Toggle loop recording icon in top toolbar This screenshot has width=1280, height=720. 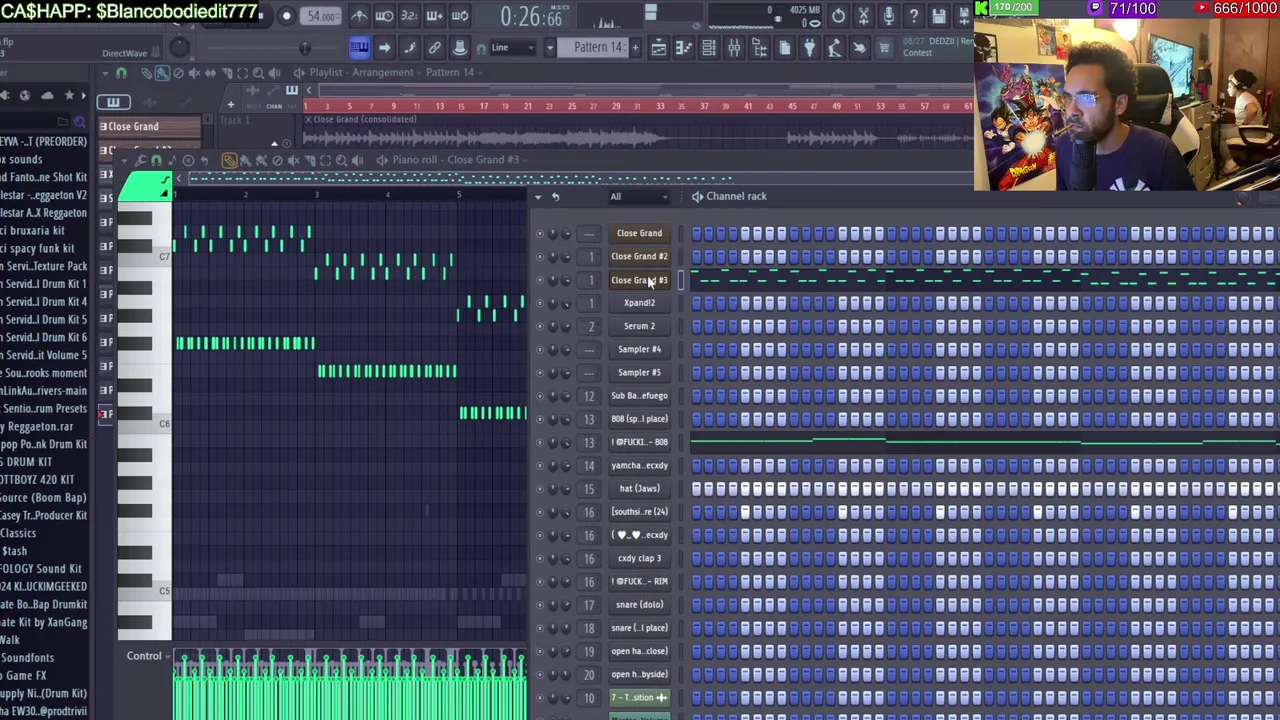click(460, 16)
